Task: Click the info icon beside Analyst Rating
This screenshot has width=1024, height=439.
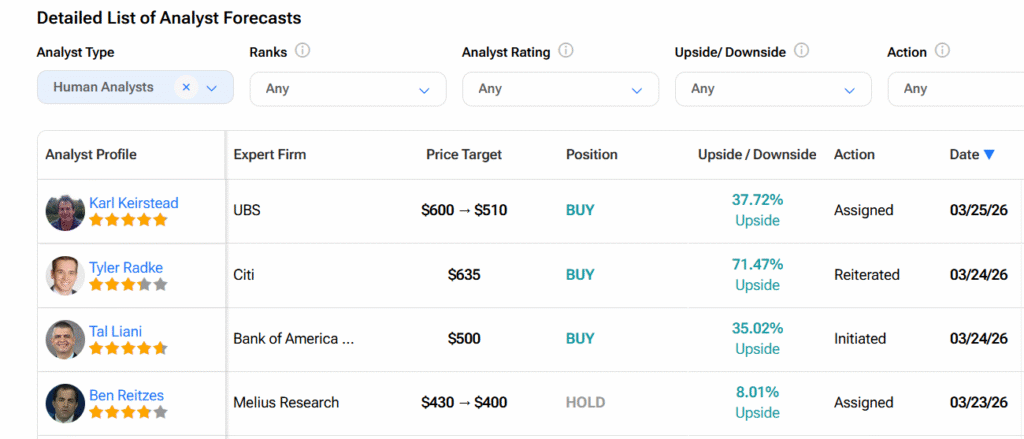Action: [566, 51]
